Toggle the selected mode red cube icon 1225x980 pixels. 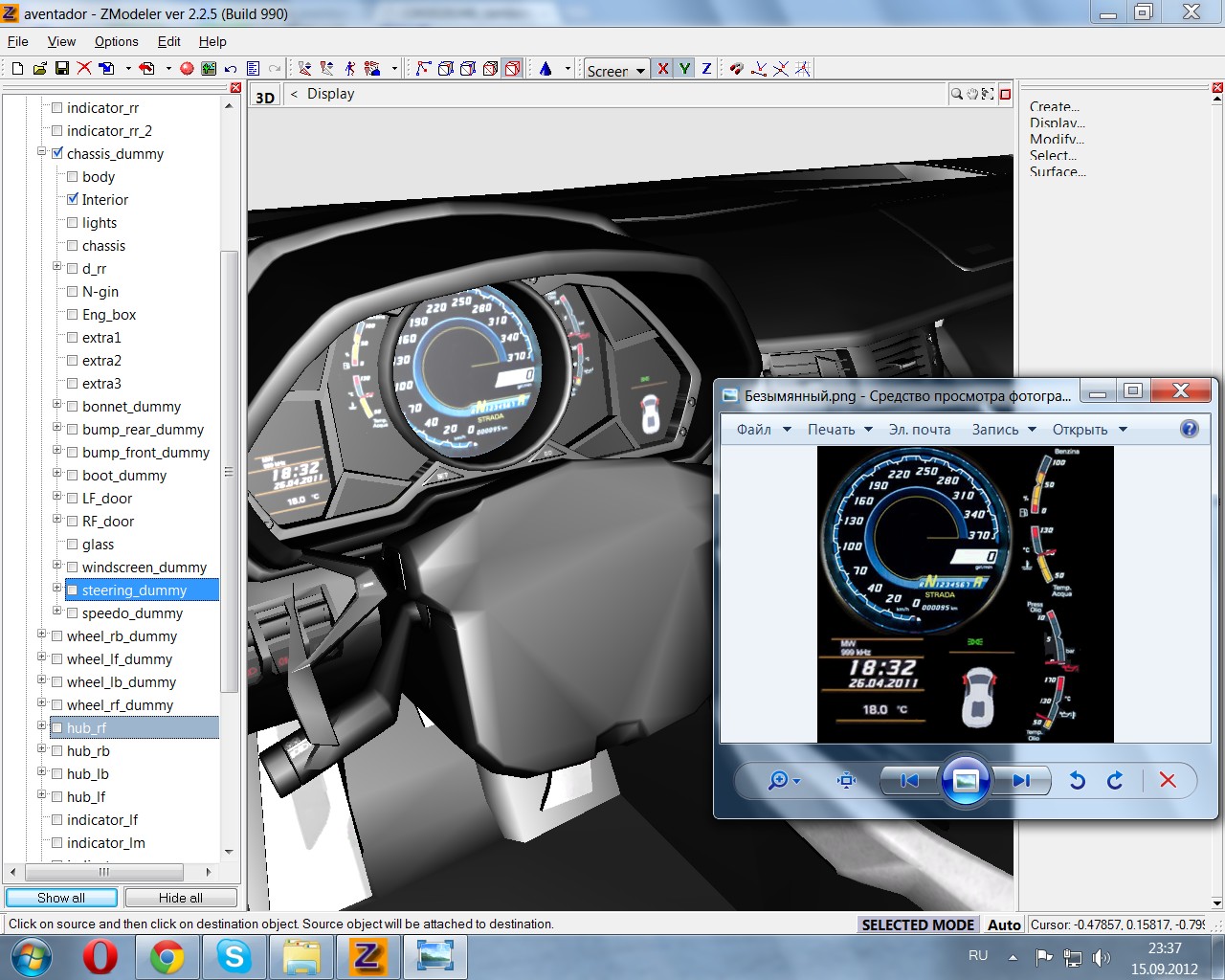click(513, 68)
